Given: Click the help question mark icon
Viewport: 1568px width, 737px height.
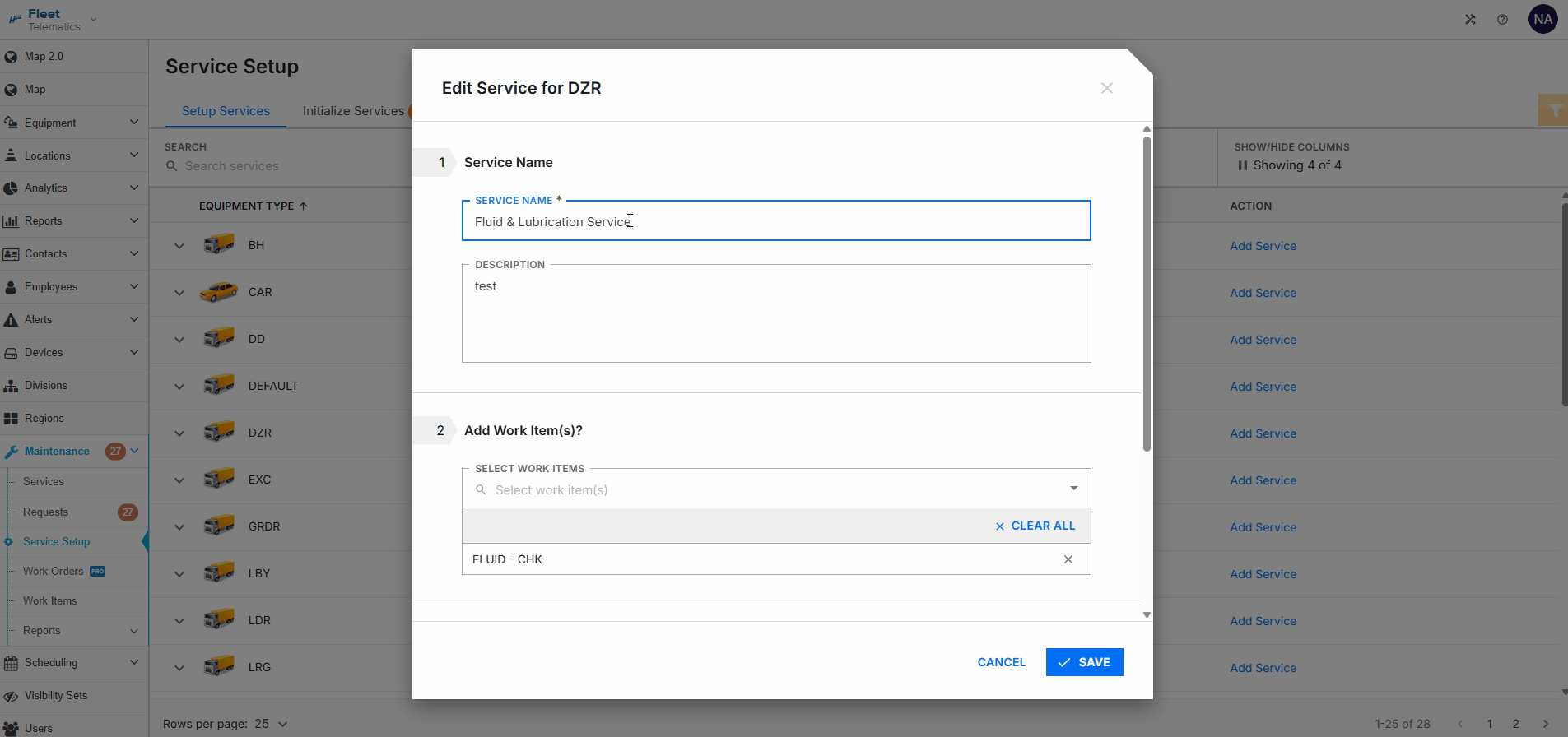Looking at the screenshot, I should click(x=1502, y=20).
